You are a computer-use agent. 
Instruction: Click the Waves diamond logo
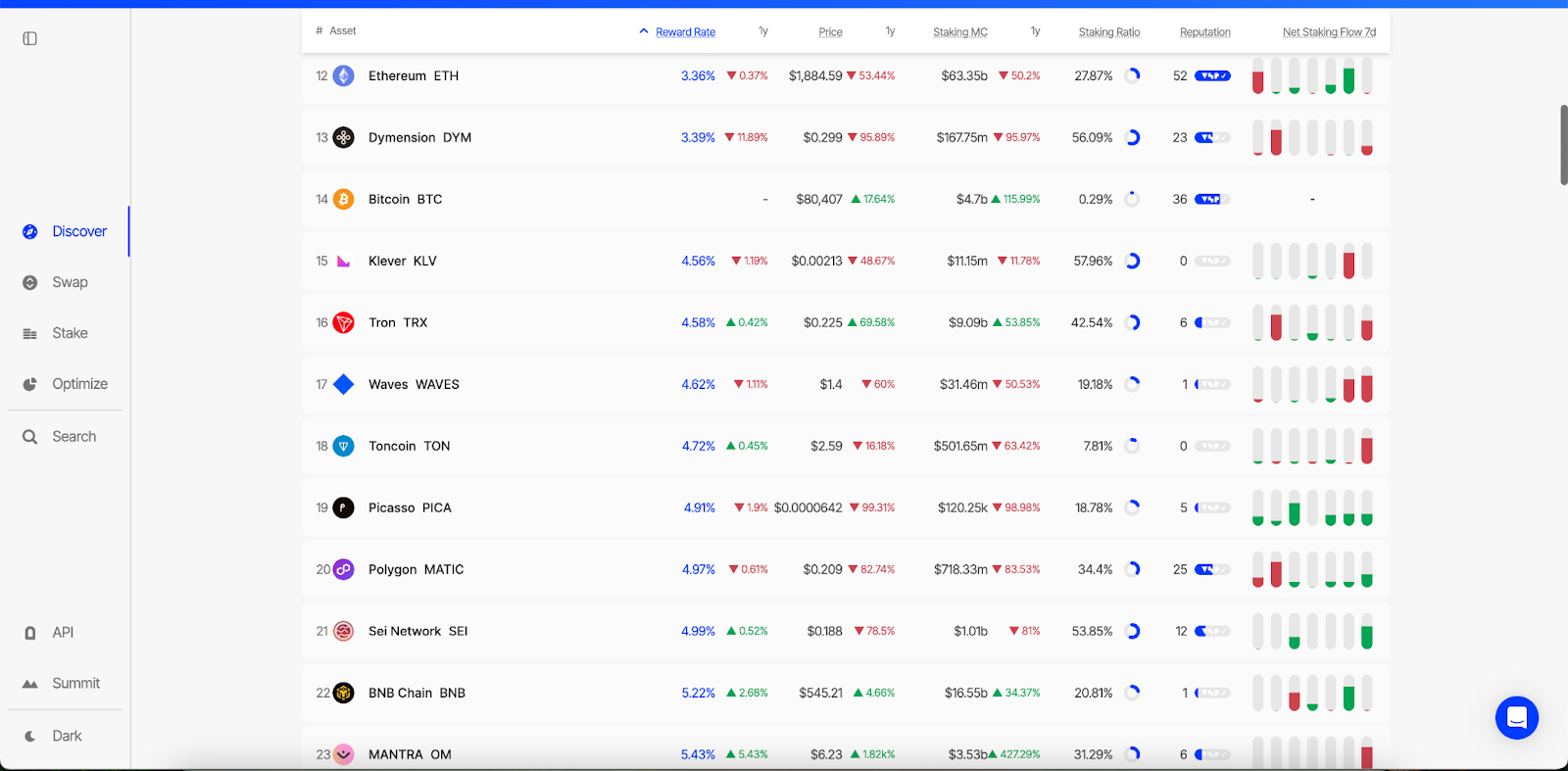tap(344, 384)
